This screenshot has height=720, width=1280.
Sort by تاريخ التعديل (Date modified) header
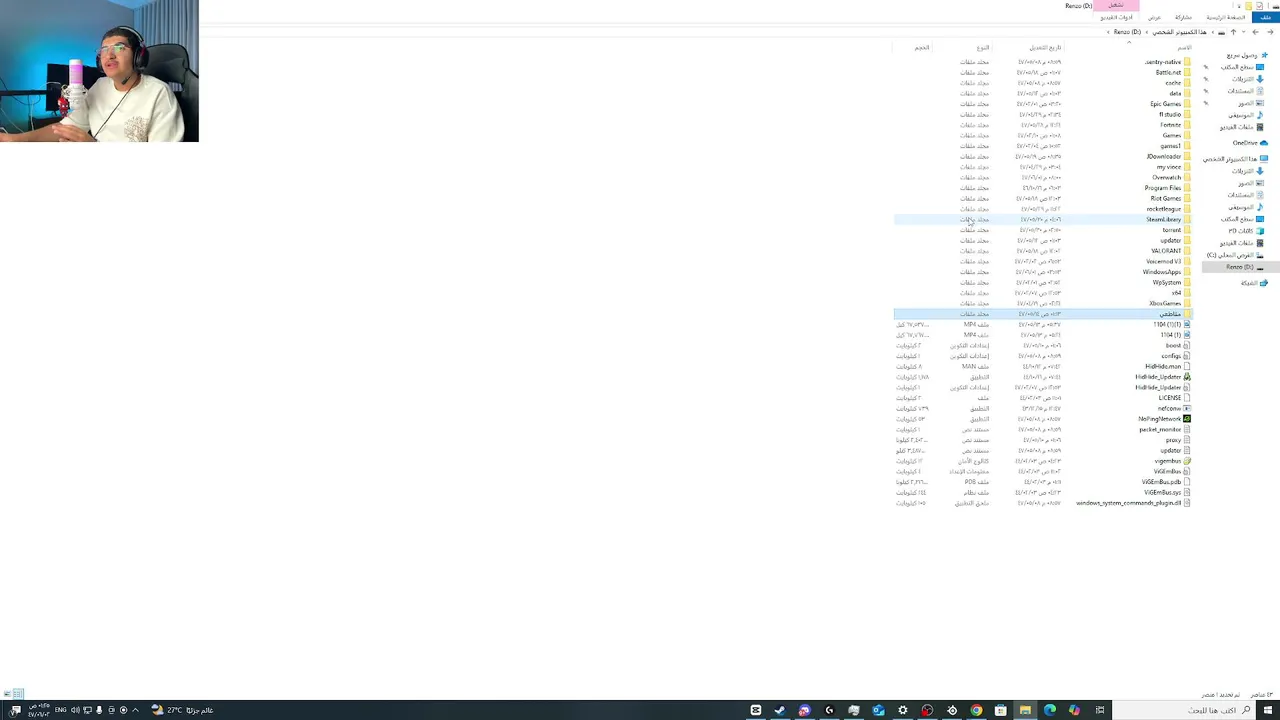(x=1045, y=48)
